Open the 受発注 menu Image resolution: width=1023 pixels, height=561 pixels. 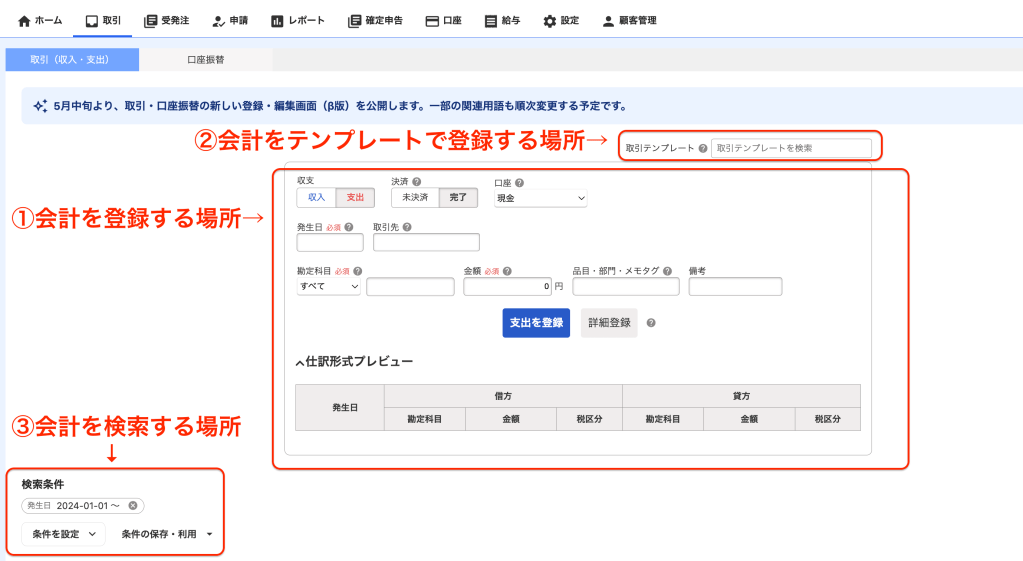tap(166, 21)
